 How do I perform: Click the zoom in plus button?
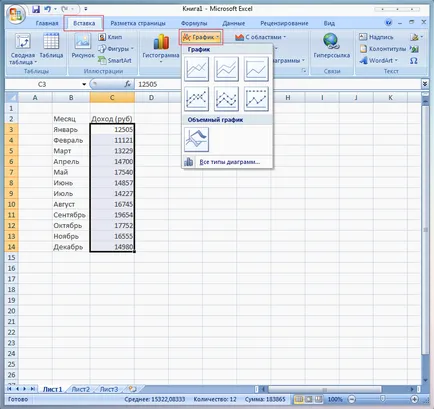pyautogui.click(x=414, y=399)
